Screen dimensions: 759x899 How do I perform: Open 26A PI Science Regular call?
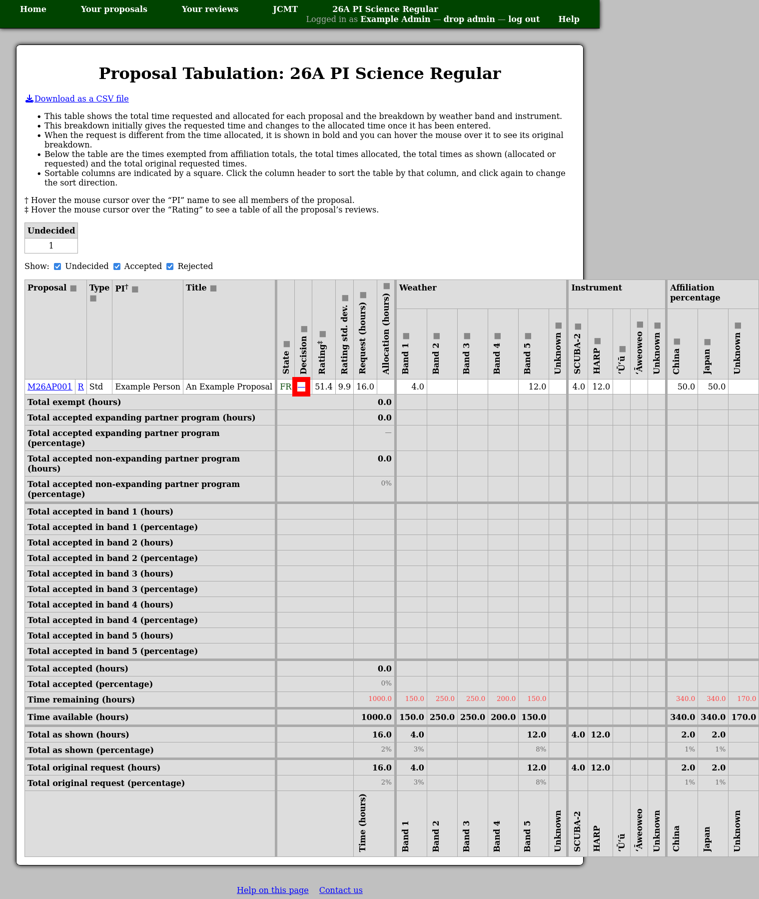[x=385, y=9]
